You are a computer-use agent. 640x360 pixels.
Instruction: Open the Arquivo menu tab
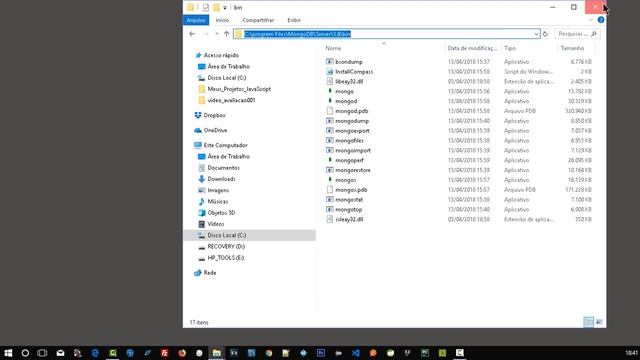pyautogui.click(x=196, y=20)
